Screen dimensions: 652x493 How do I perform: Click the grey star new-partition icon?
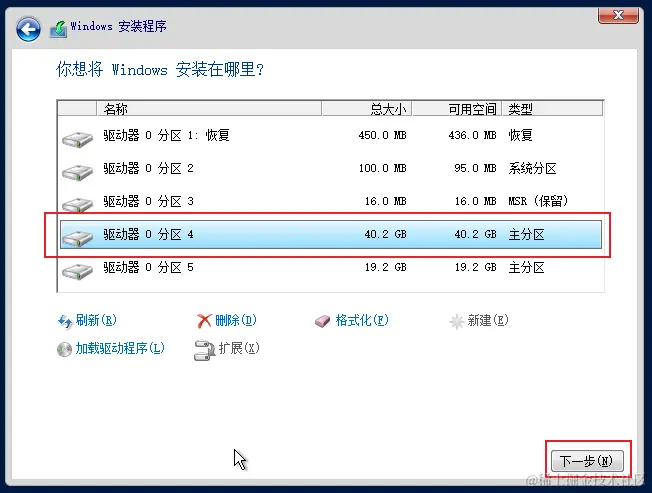[x=457, y=321]
